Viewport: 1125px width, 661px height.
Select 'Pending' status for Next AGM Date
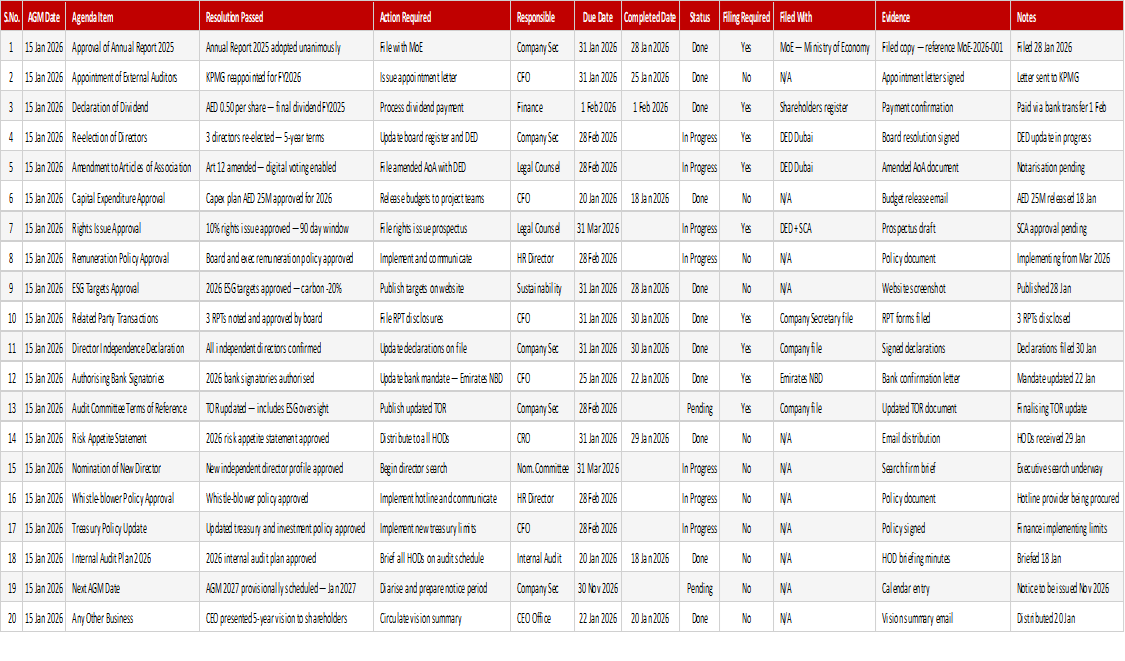[x=700, y=588]
